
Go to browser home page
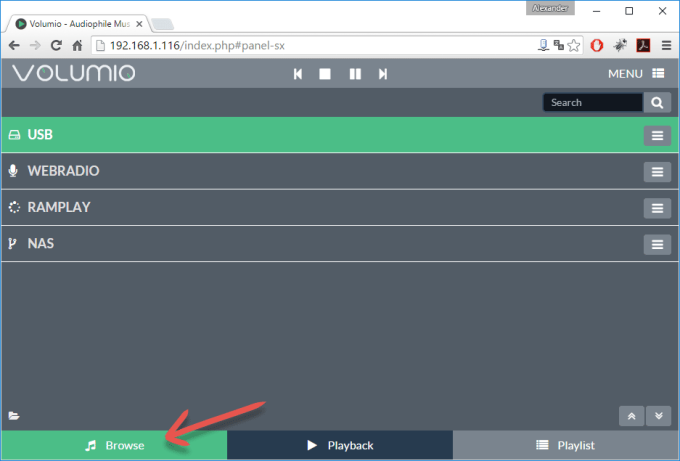coord(77,46)
